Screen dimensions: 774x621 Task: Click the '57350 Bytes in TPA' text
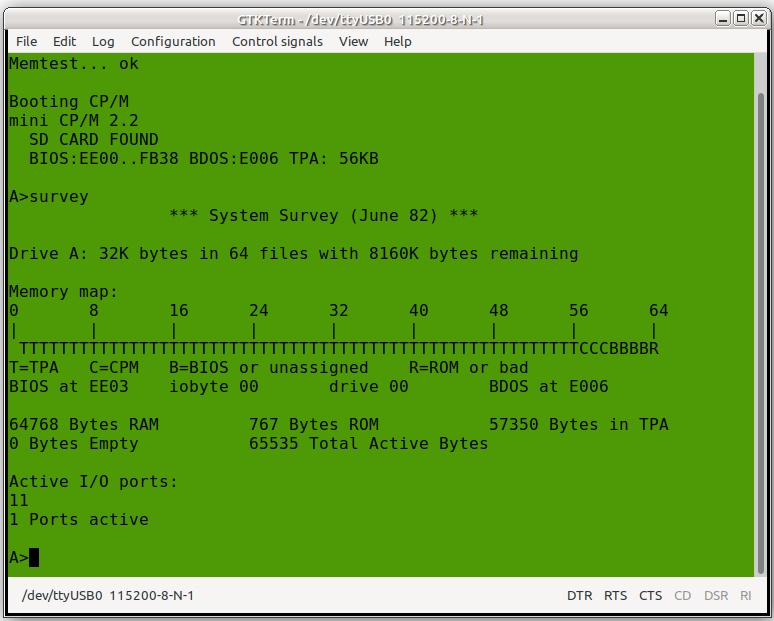pos(579,425)
